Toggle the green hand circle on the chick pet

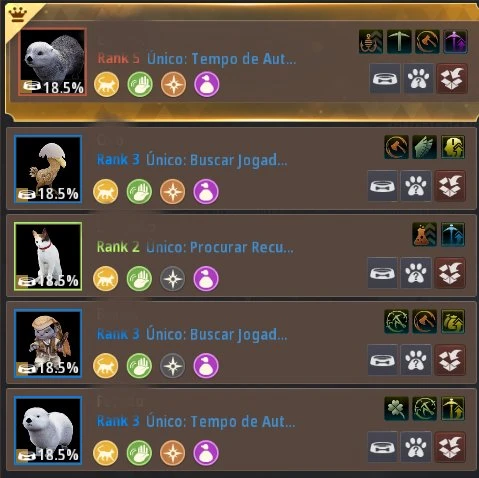click(x=139, y=192)
